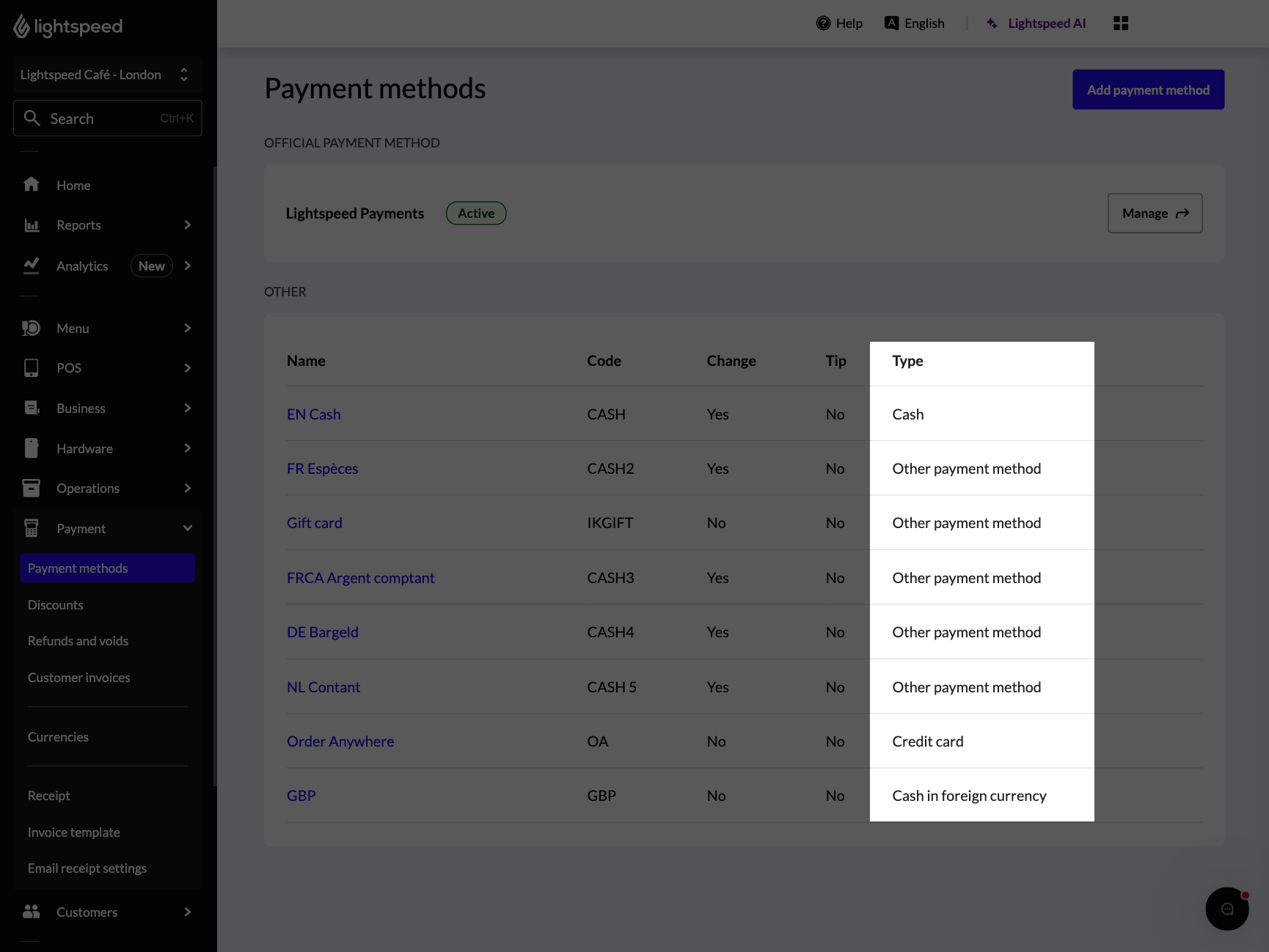Click the Help question mark icon

[823, 23]
